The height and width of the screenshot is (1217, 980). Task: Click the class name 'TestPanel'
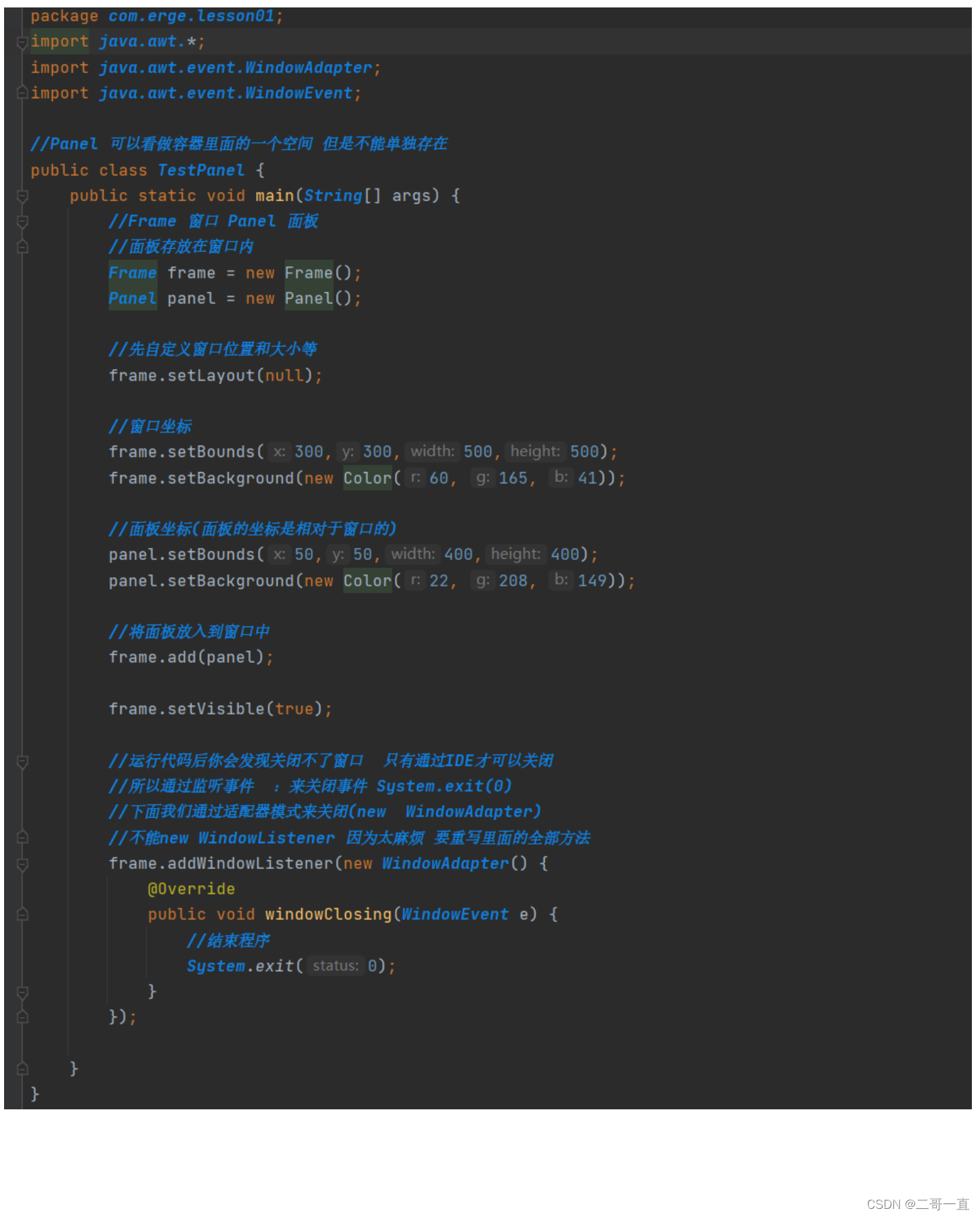201,171
